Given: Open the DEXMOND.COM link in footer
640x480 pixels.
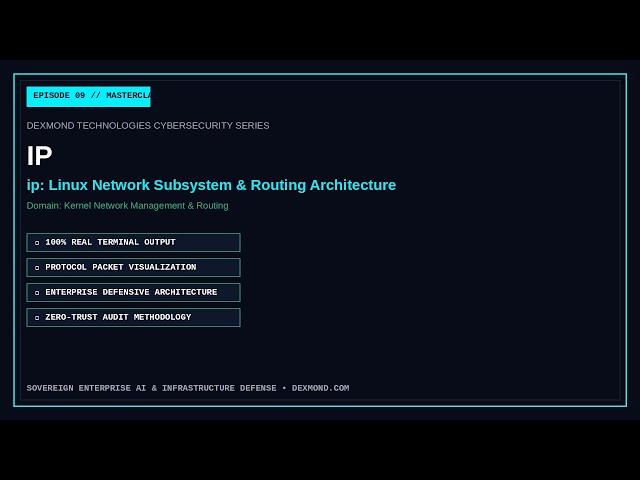Looking at the screenshot, I should tap(320, 388).
